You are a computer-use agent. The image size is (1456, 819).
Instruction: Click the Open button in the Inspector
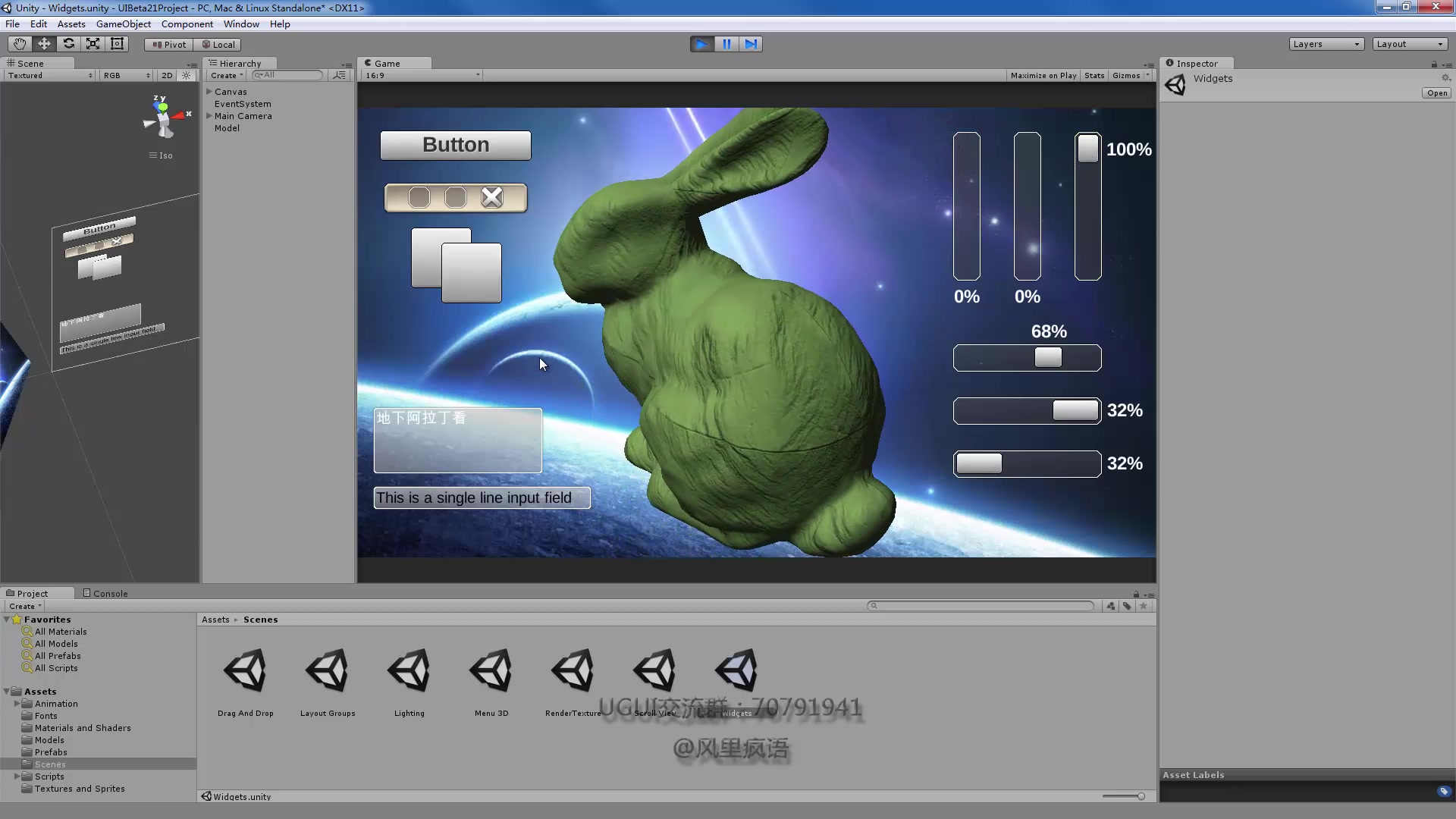click(x=1436, y=93)
